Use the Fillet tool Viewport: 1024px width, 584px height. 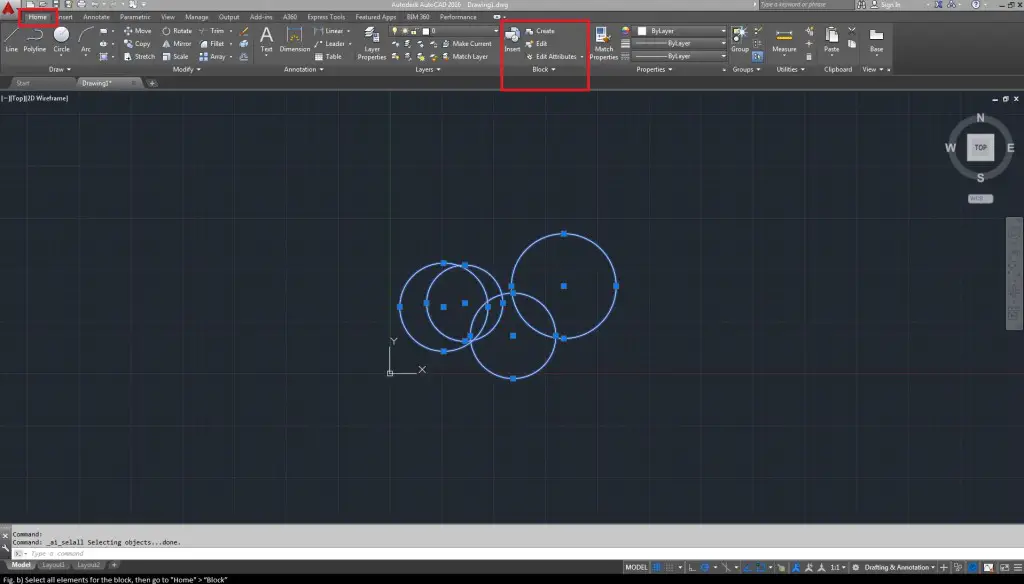click(212, 44)
